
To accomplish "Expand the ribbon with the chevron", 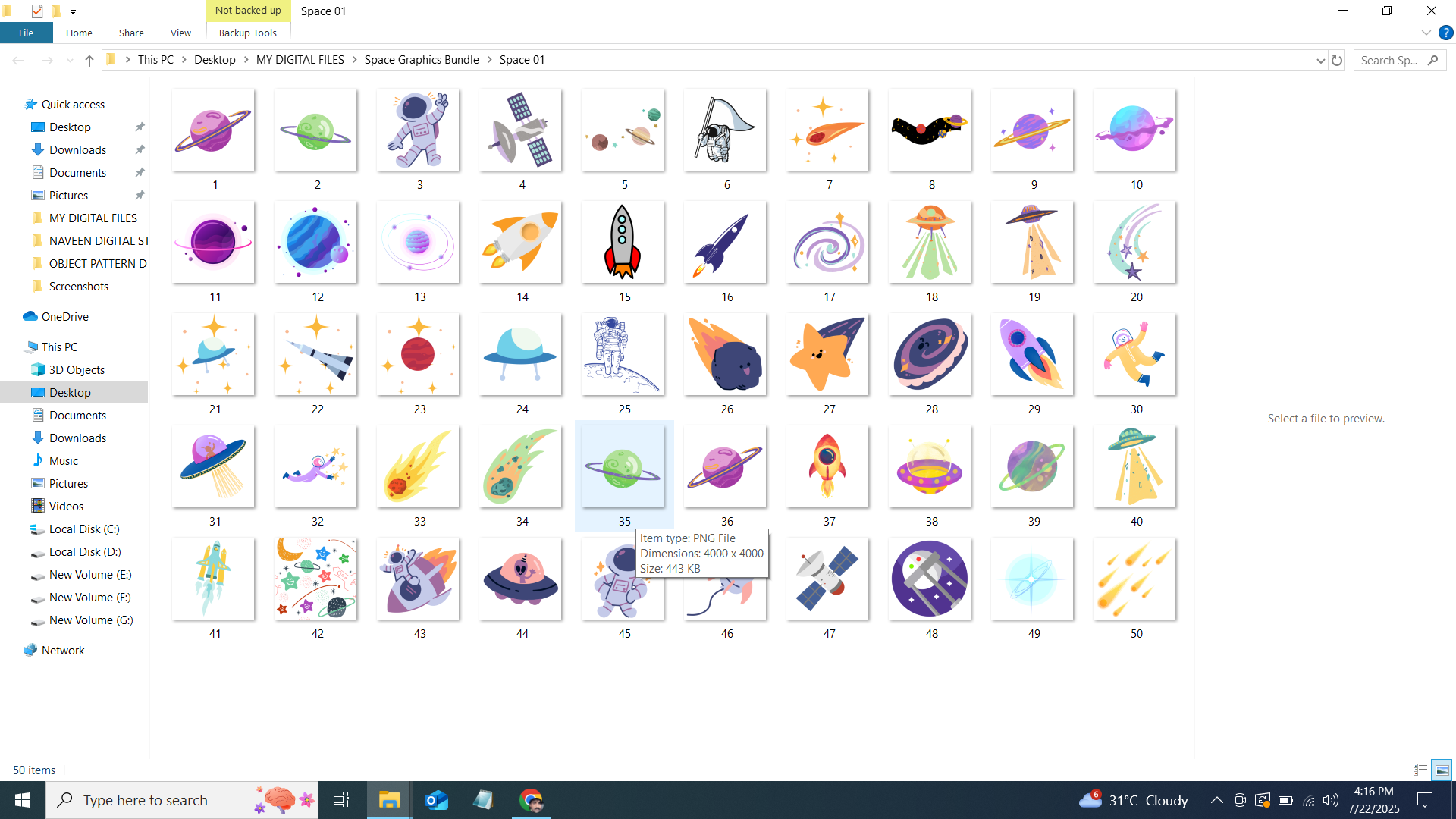I will (x=1426, y=33).
